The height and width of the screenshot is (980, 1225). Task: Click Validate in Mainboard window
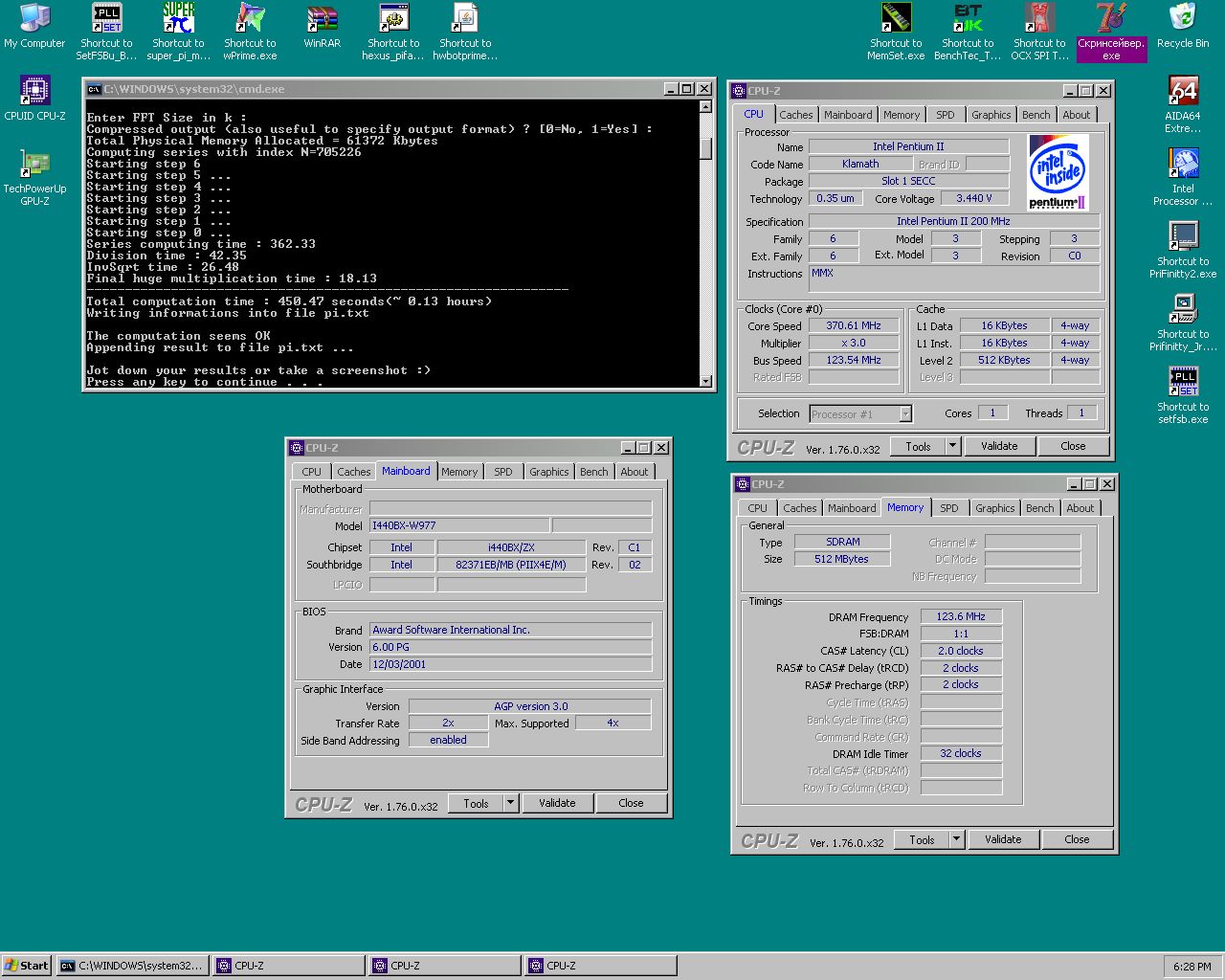point(557,803)
